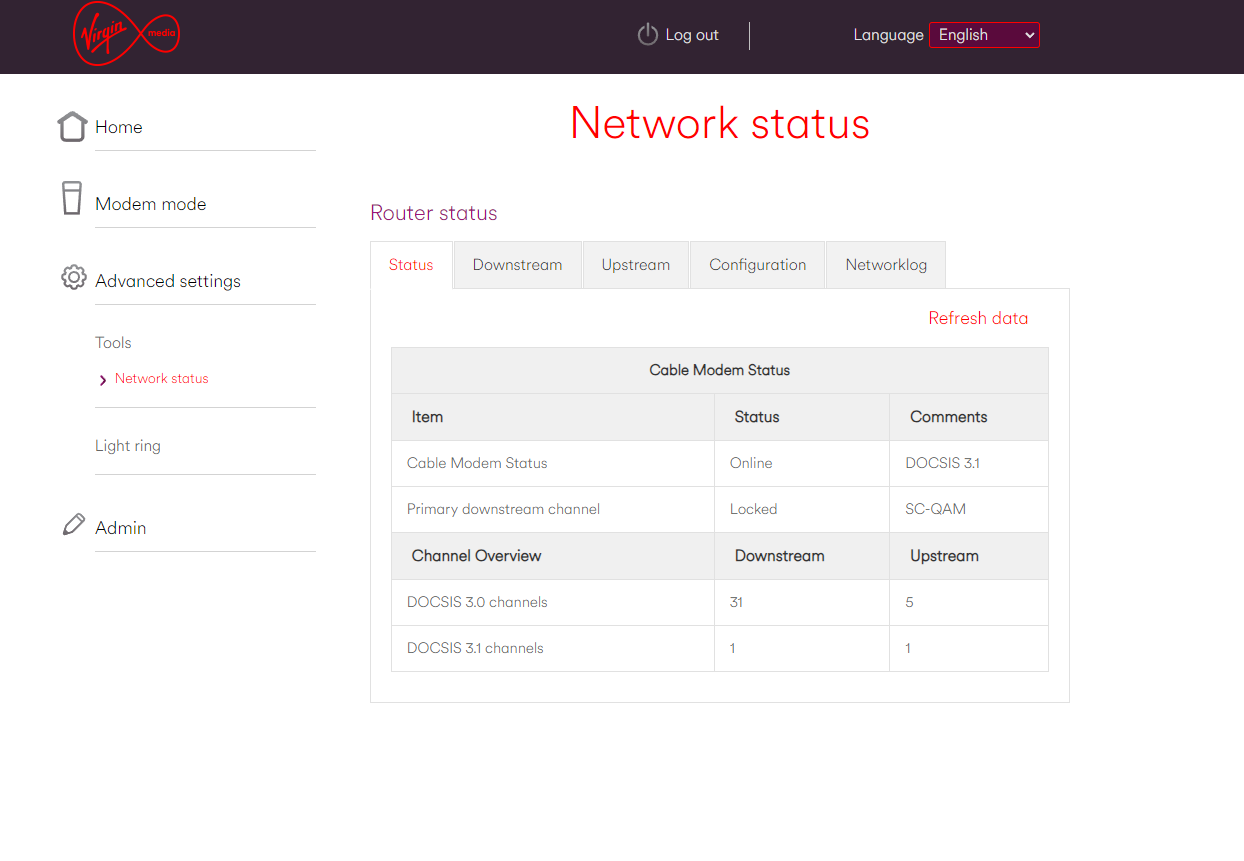Switch to the Downstream tab
This screenshot has width=1244, height=861.
pyautogui.click(x=517, y=264)
